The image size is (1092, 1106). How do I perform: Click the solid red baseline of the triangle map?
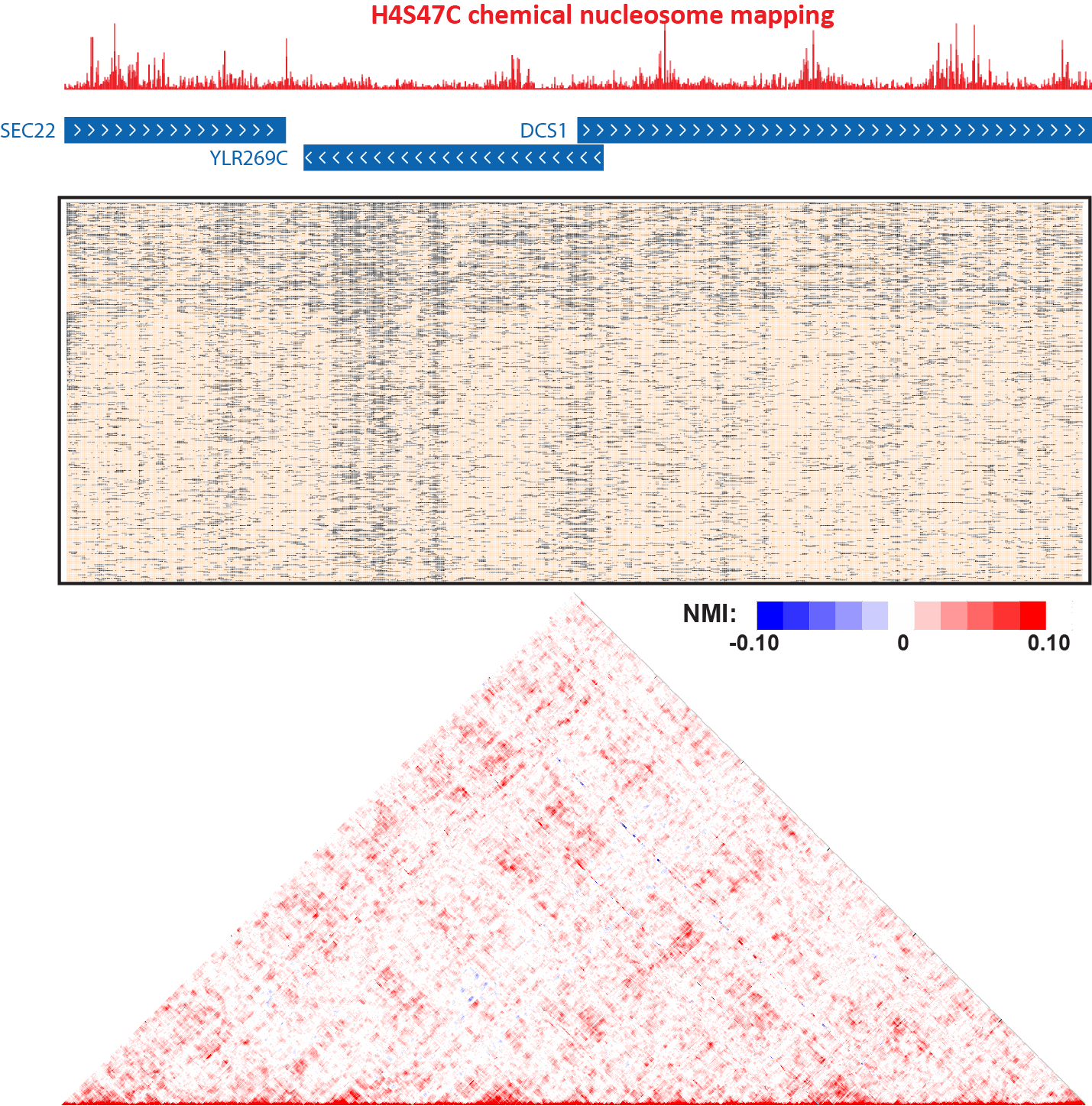pyautogui.click(x=573, y=1101)
